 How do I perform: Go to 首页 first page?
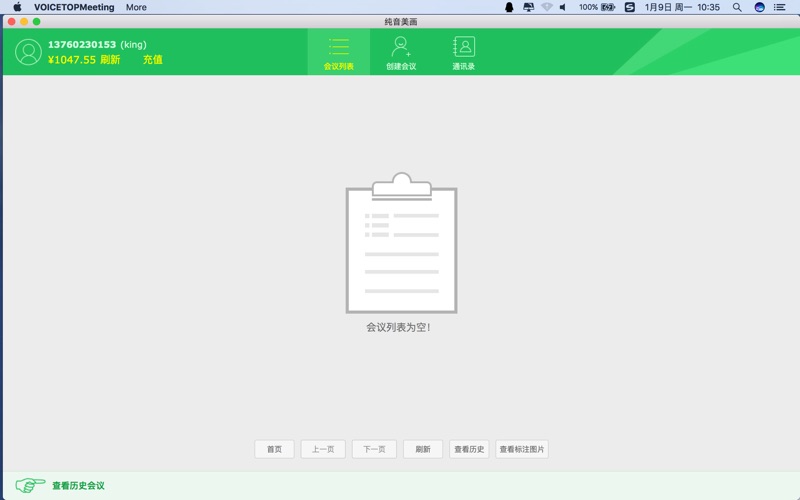[x=274, y=449]
